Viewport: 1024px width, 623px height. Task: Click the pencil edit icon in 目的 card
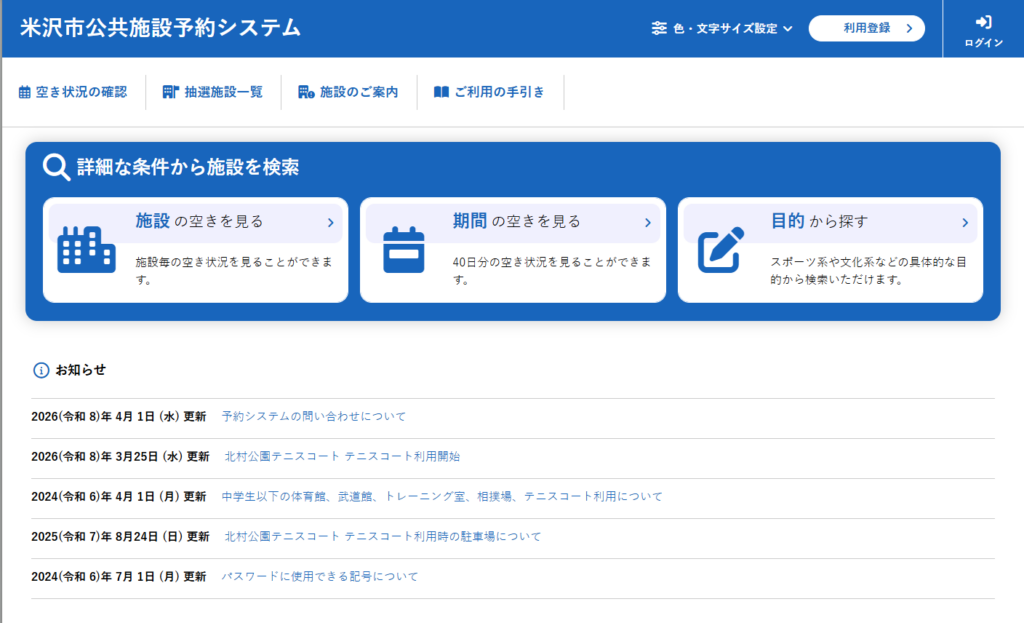[721, 249]
